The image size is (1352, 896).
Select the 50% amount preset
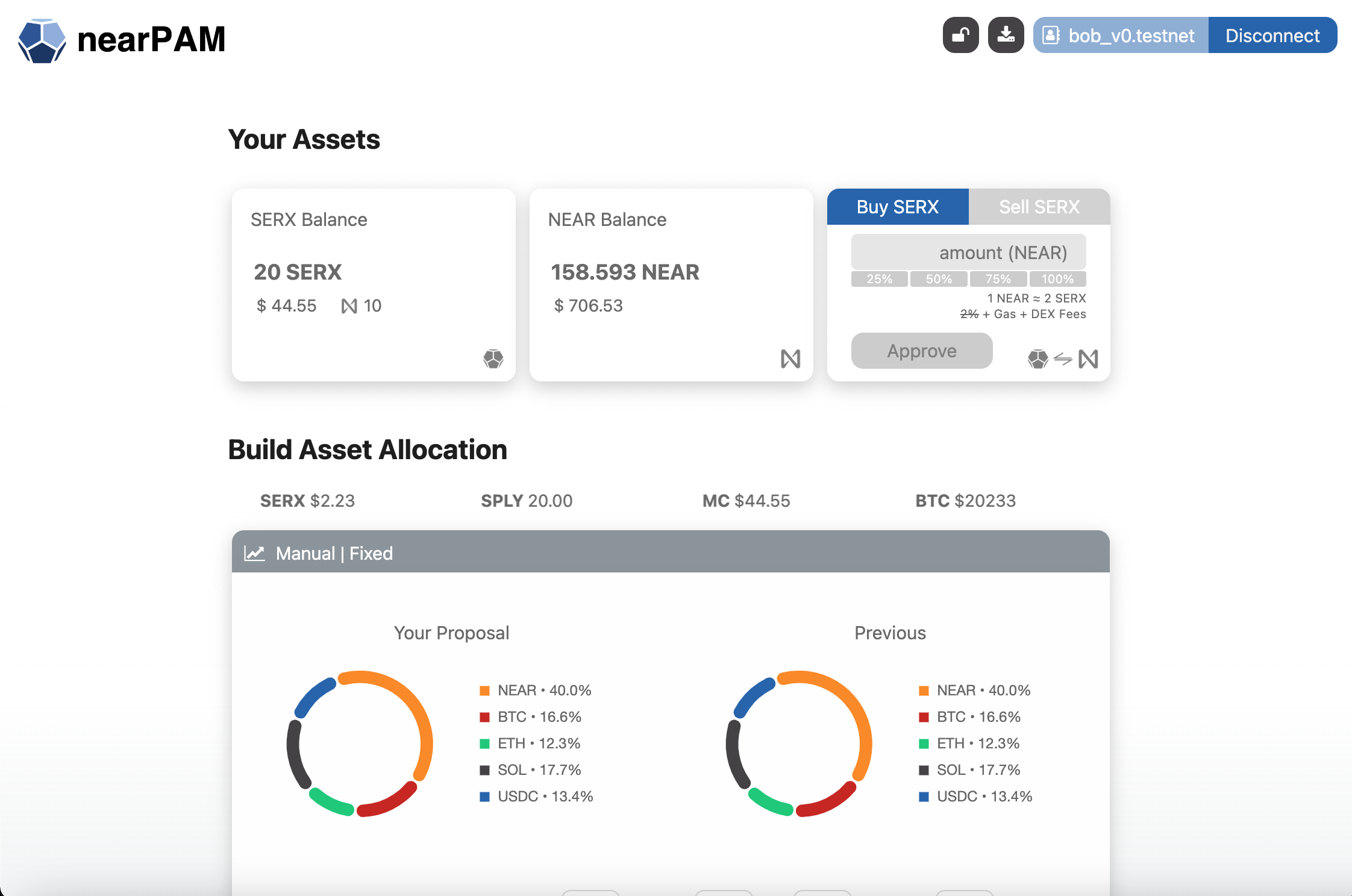coord(938,279)
